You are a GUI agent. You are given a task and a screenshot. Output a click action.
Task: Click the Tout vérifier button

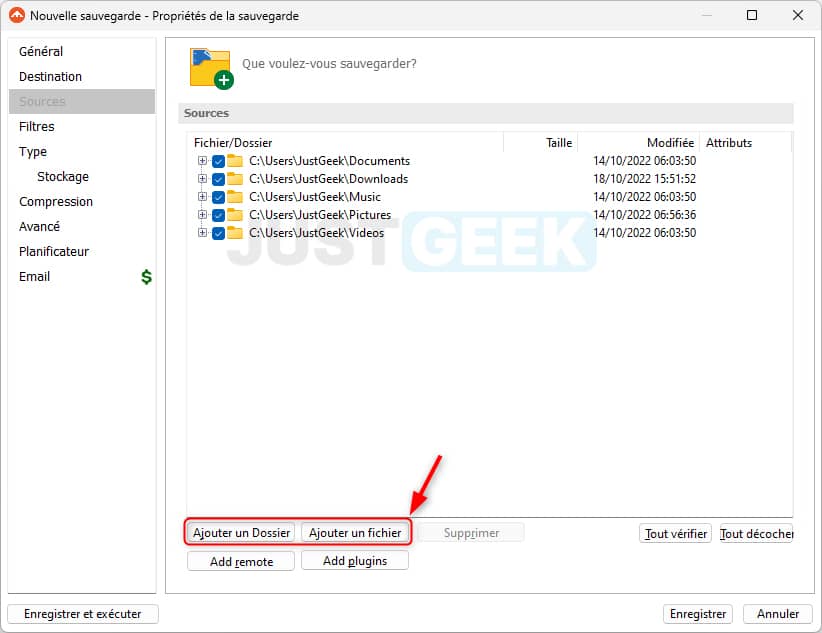675,533
